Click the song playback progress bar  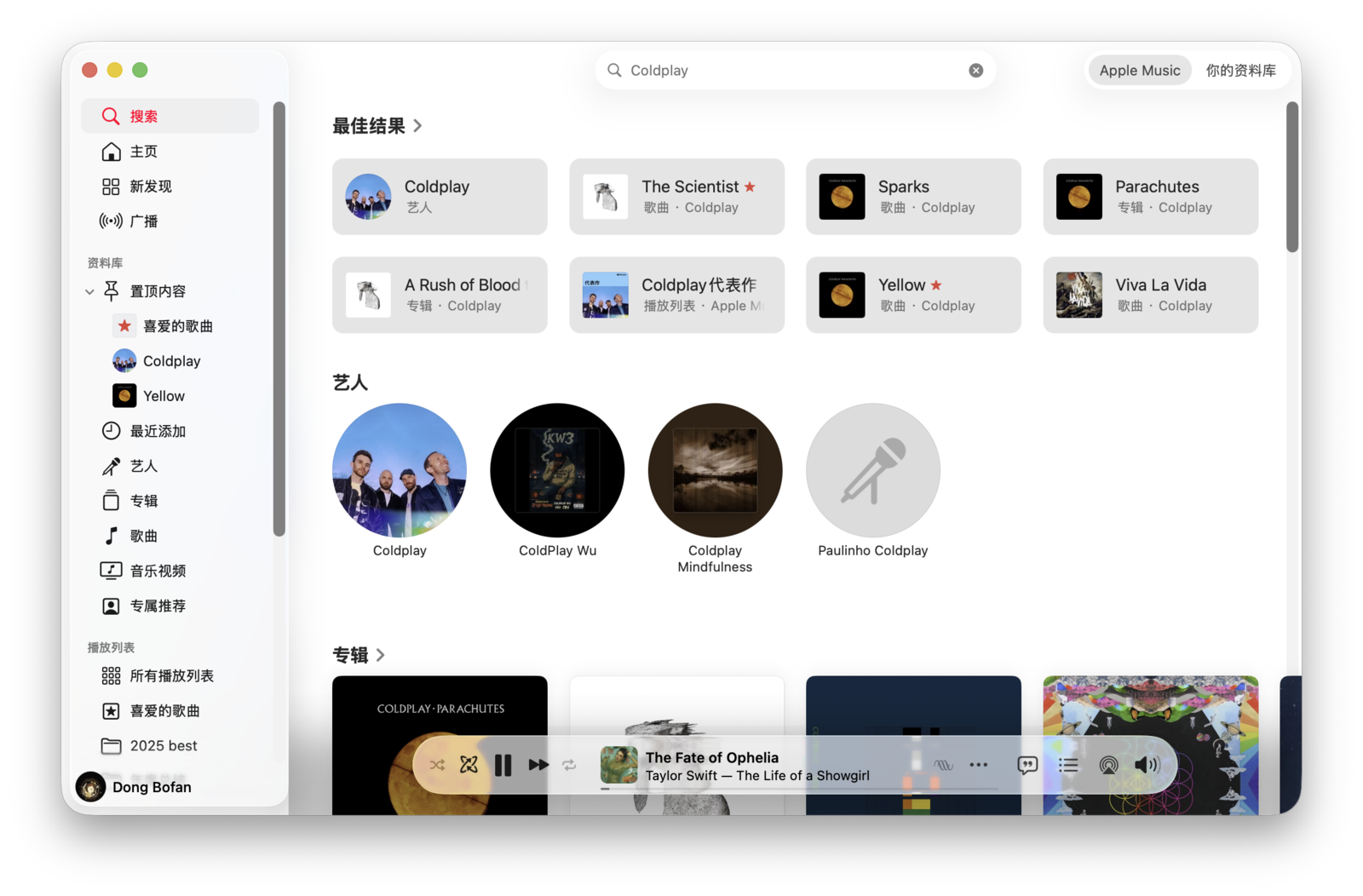tap(801, 789)
